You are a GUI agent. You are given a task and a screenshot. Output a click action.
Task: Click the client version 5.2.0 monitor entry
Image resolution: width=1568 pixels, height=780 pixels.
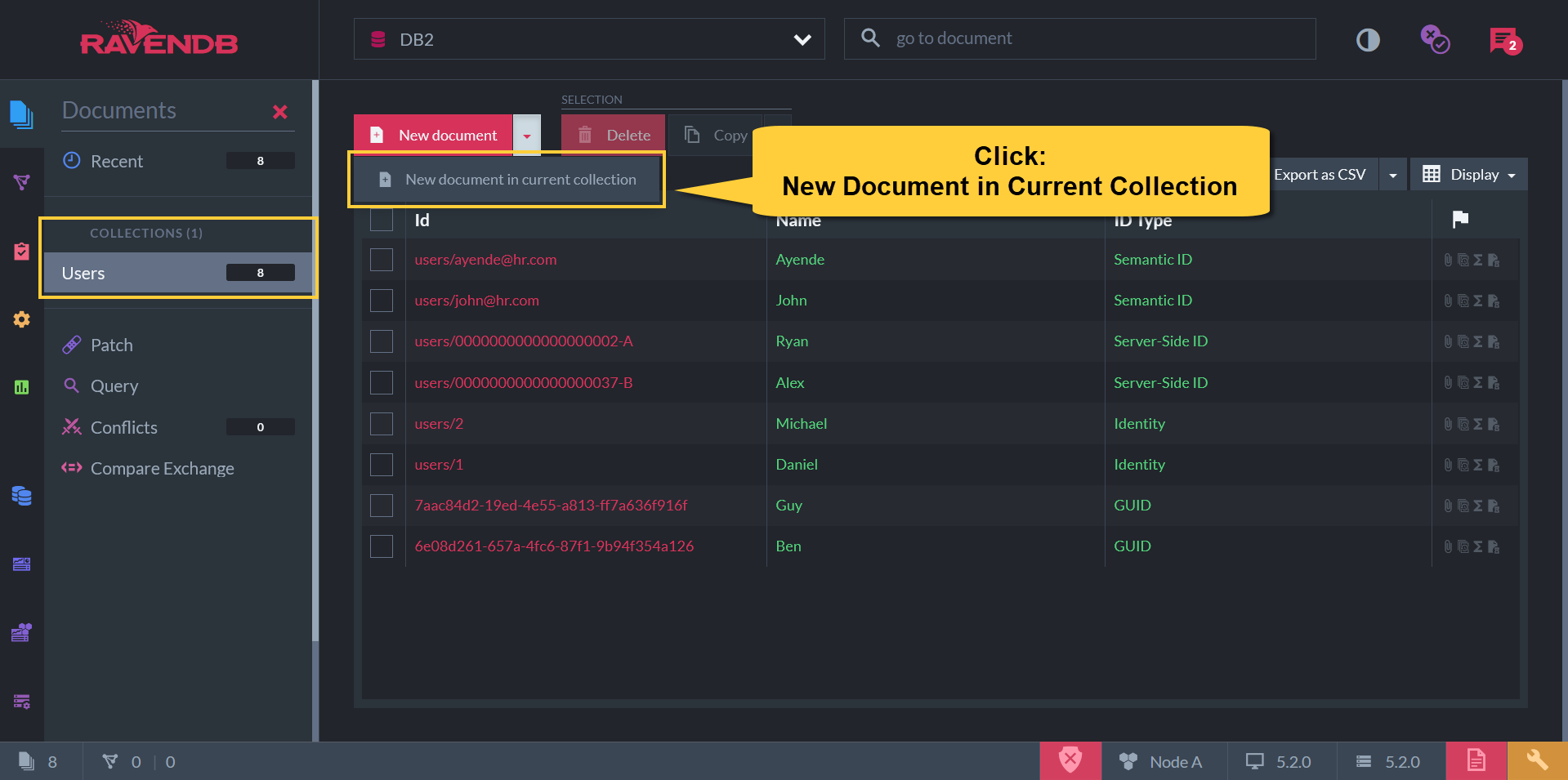pos(1278,761)
